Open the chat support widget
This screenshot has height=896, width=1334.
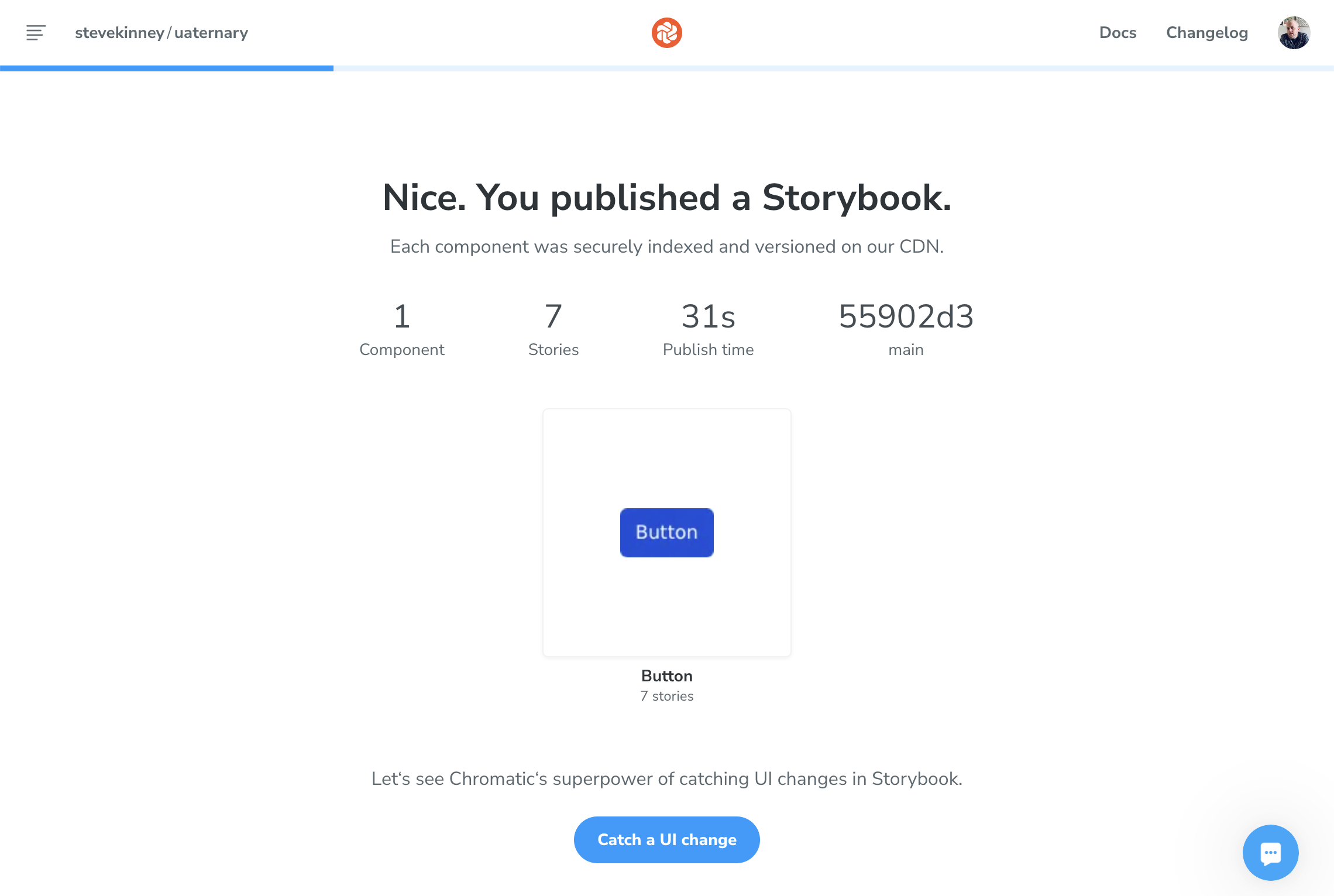[1270, 852]
